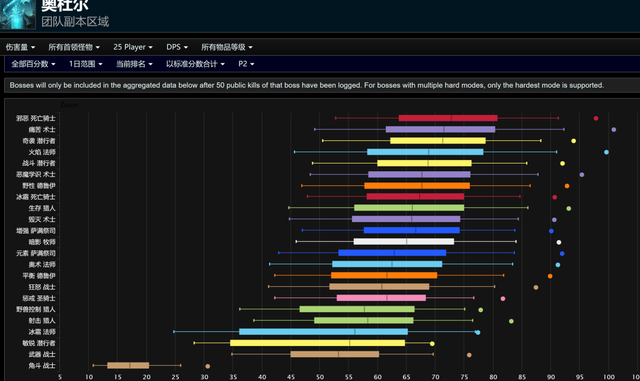
Task: Click the red box bar for 邪恶 死亡骑士
Action: click(448, 118)
